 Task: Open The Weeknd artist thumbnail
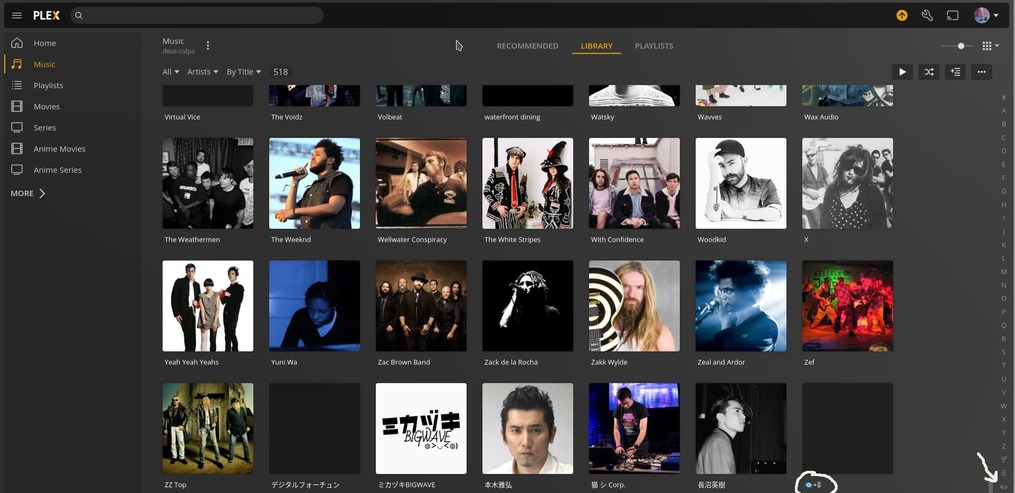coord(315,183)
